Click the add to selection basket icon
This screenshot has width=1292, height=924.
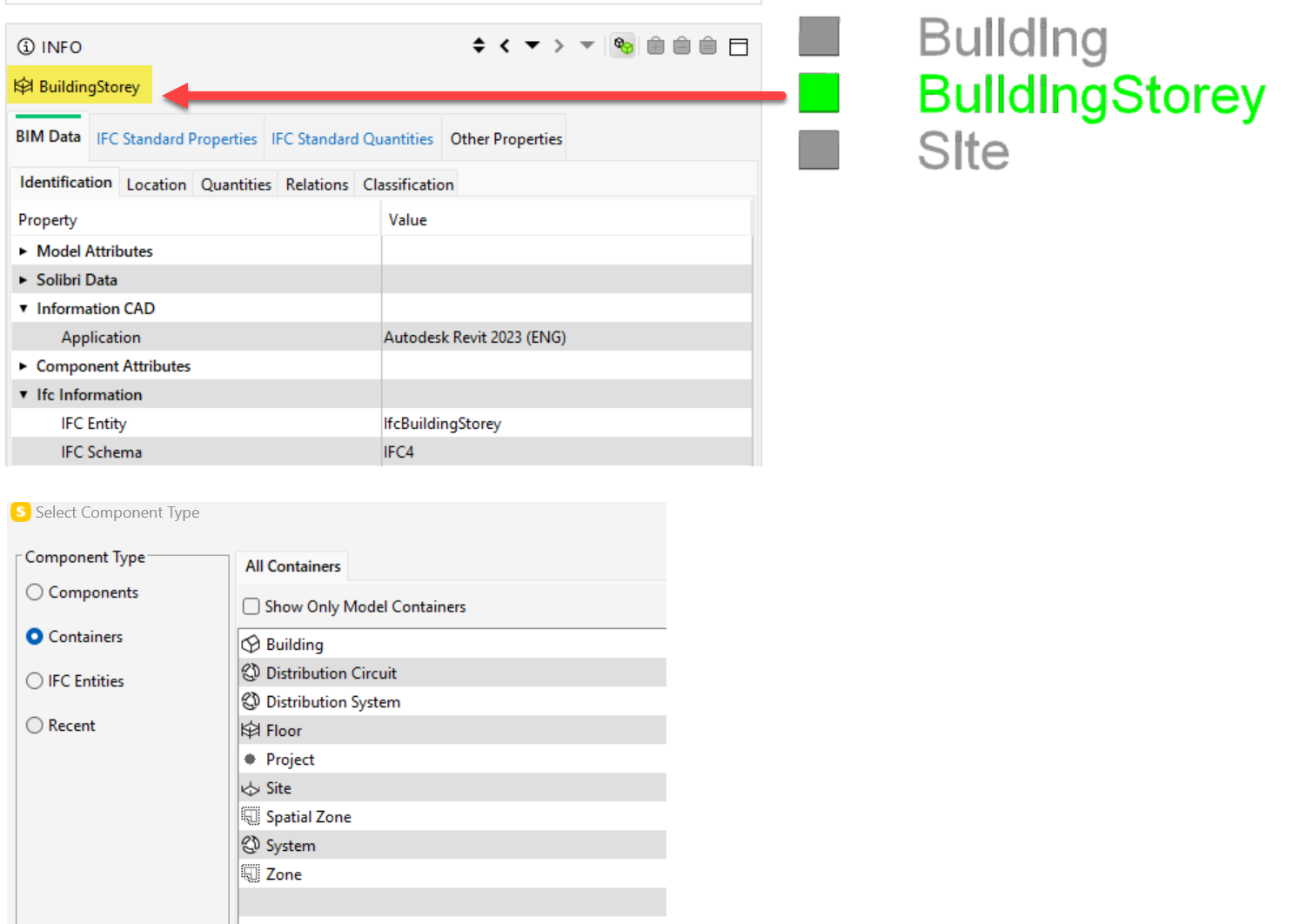click(x=656, y=46)
